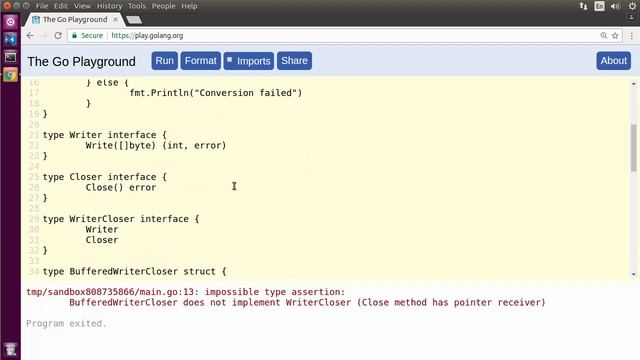Click the 'The Go Playground' heading
Image resolution: width=640 pixels, height=360 pixels.
pyautogui.click(x=81, y=62)
